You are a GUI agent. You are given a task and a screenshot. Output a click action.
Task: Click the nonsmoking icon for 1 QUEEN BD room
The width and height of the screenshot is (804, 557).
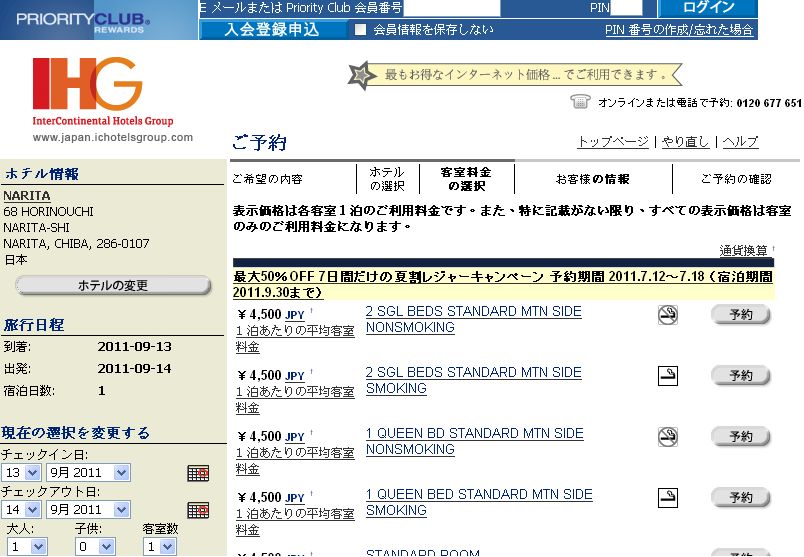[x=668, y=436]
